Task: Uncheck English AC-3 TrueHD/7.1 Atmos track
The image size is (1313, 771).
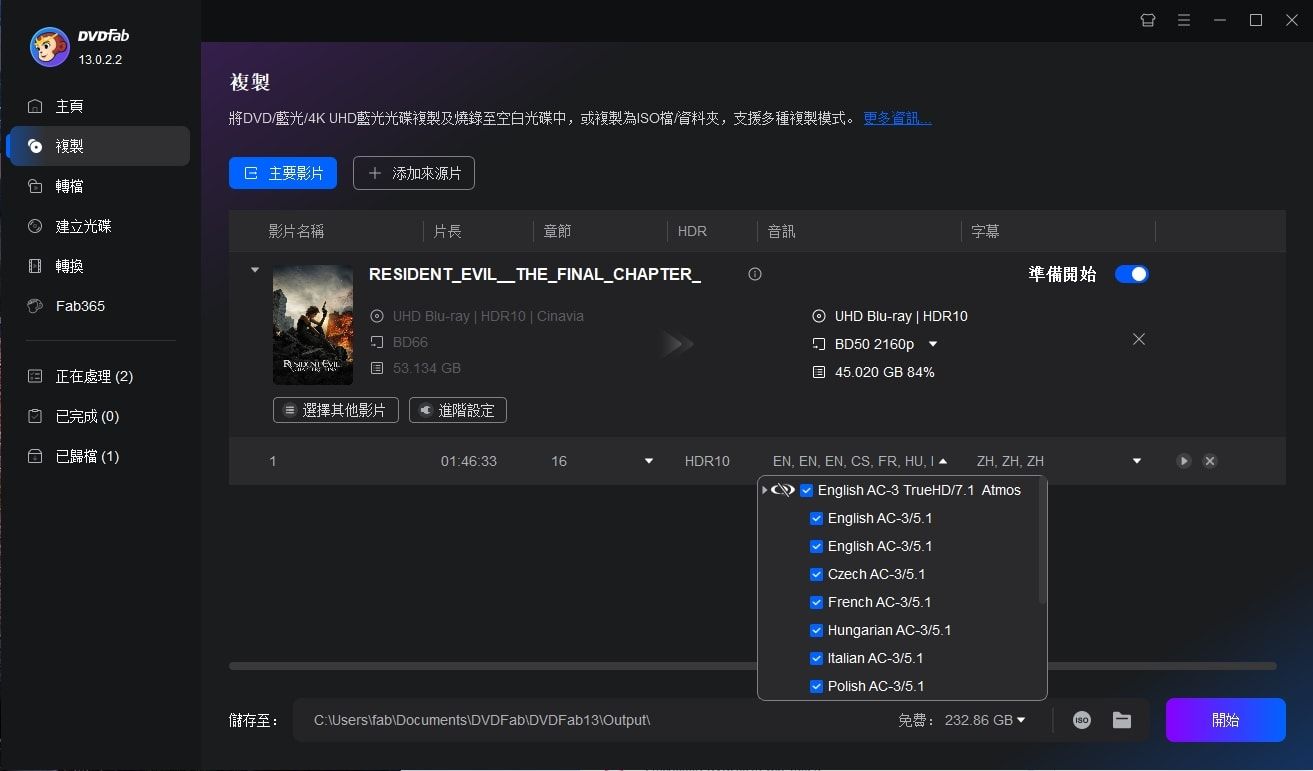Action: pyautogui.click(x=807, y=490)
